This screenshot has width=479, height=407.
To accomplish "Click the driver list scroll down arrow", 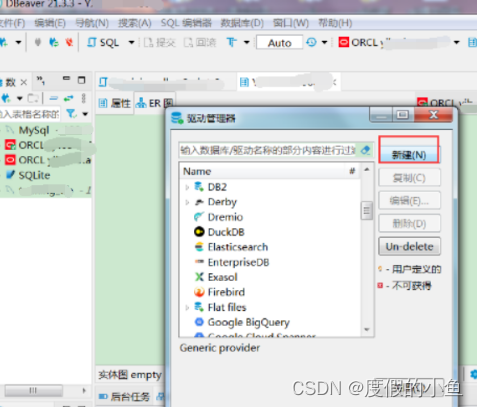I will pos(367,330).
